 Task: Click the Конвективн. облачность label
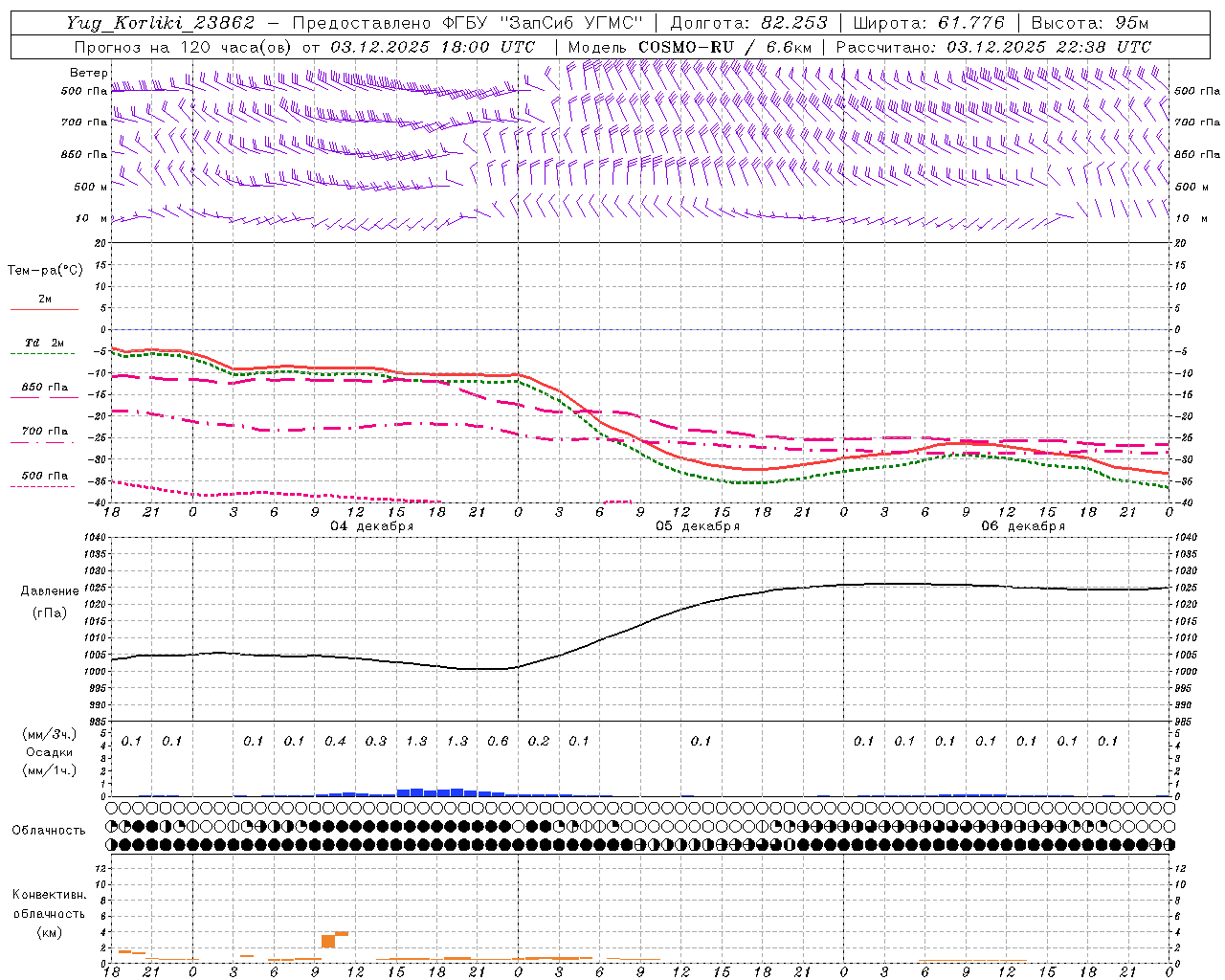point(49,904)
